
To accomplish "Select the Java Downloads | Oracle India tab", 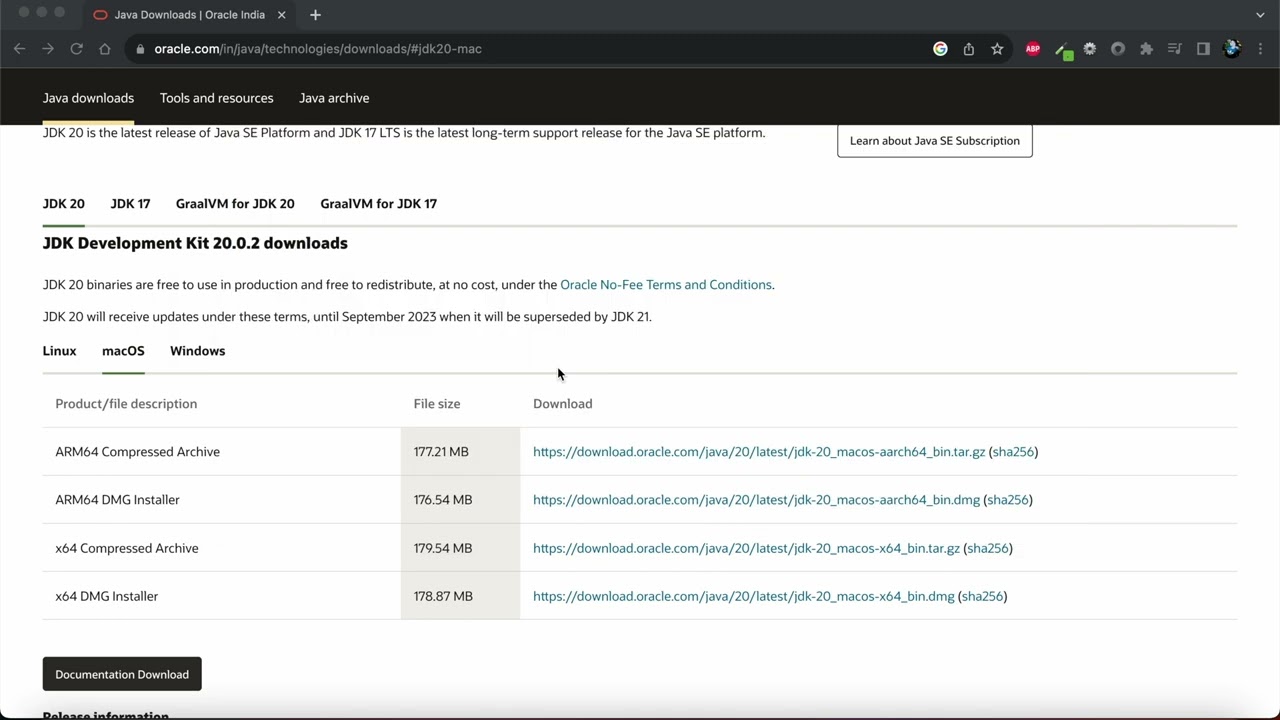I will 190,15.
